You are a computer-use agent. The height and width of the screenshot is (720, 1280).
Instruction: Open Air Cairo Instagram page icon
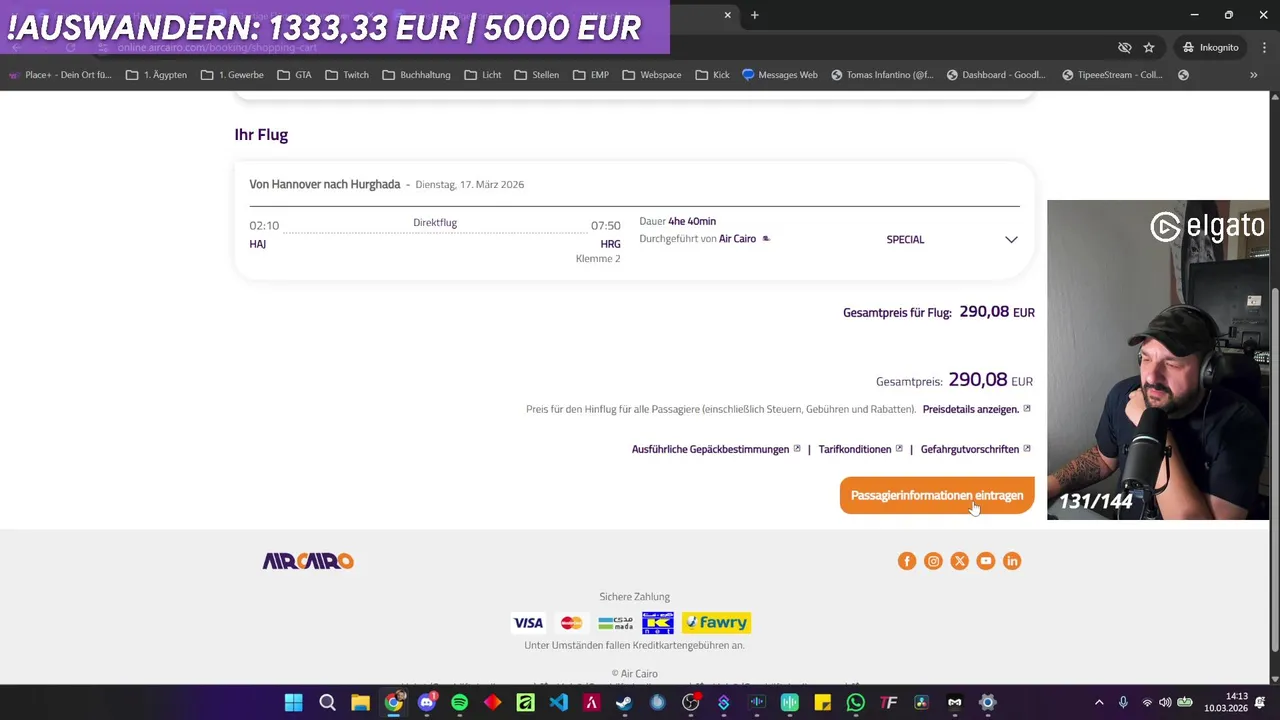933,561
